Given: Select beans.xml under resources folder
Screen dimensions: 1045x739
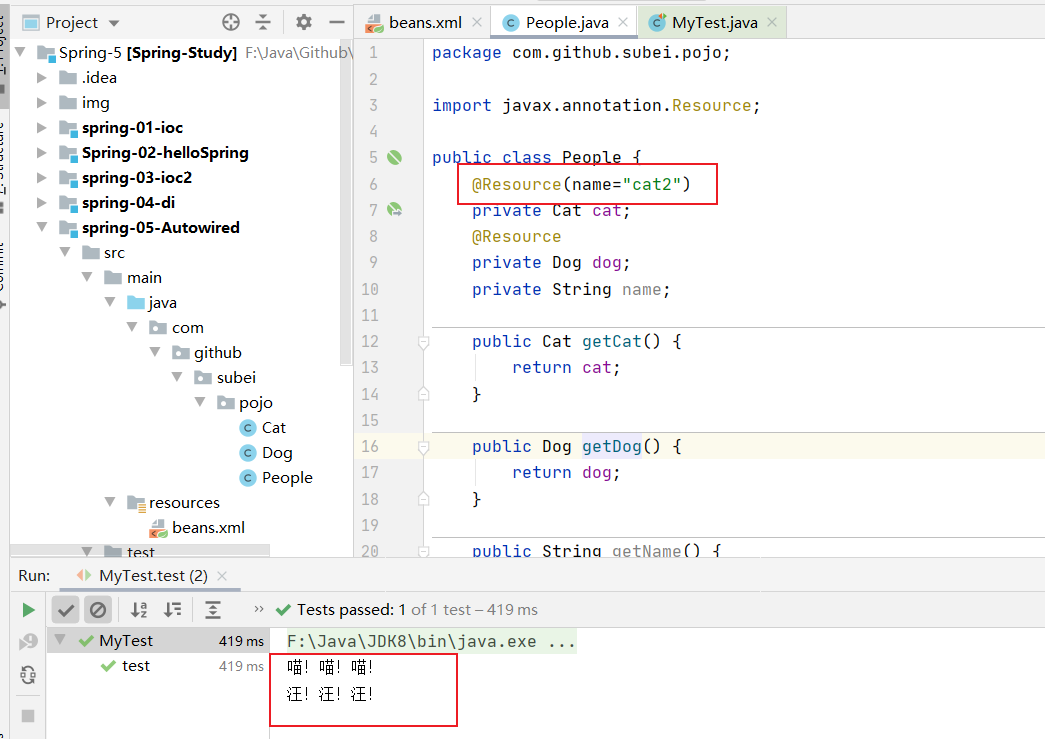Looking at the screenshot, I should click(x=208, y=528).
